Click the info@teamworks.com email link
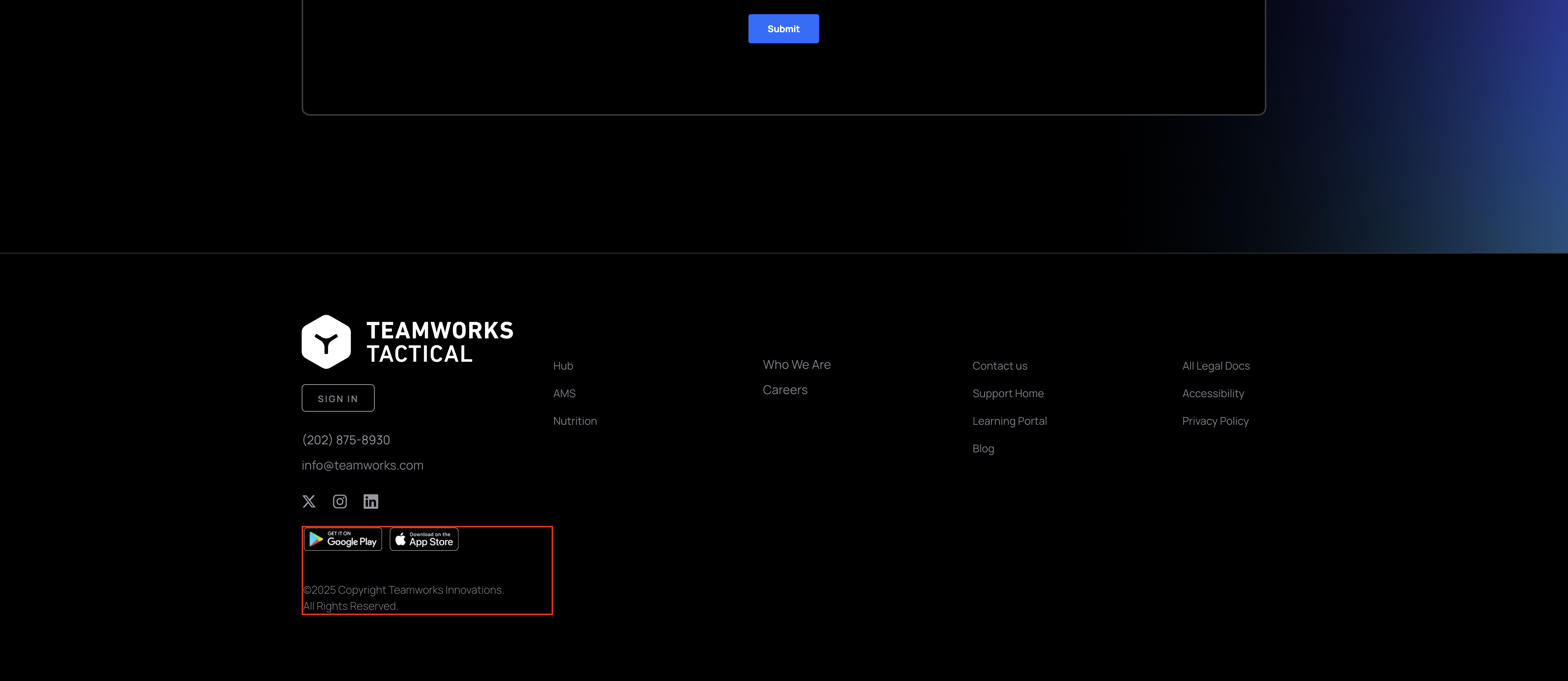The image size is (1568, 681). click(362, 465)
